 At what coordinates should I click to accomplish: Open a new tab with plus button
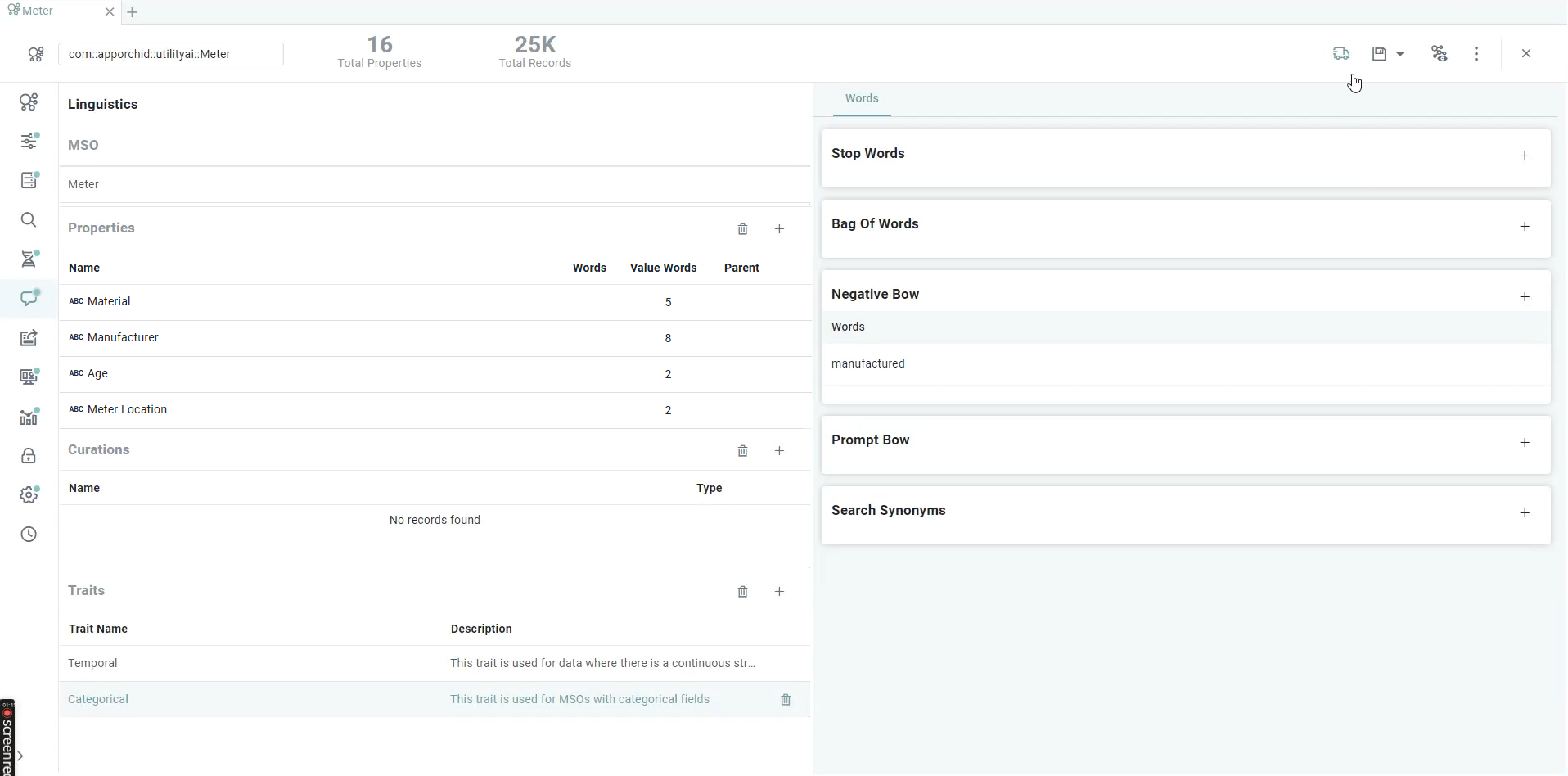click(x=133, y=12)
